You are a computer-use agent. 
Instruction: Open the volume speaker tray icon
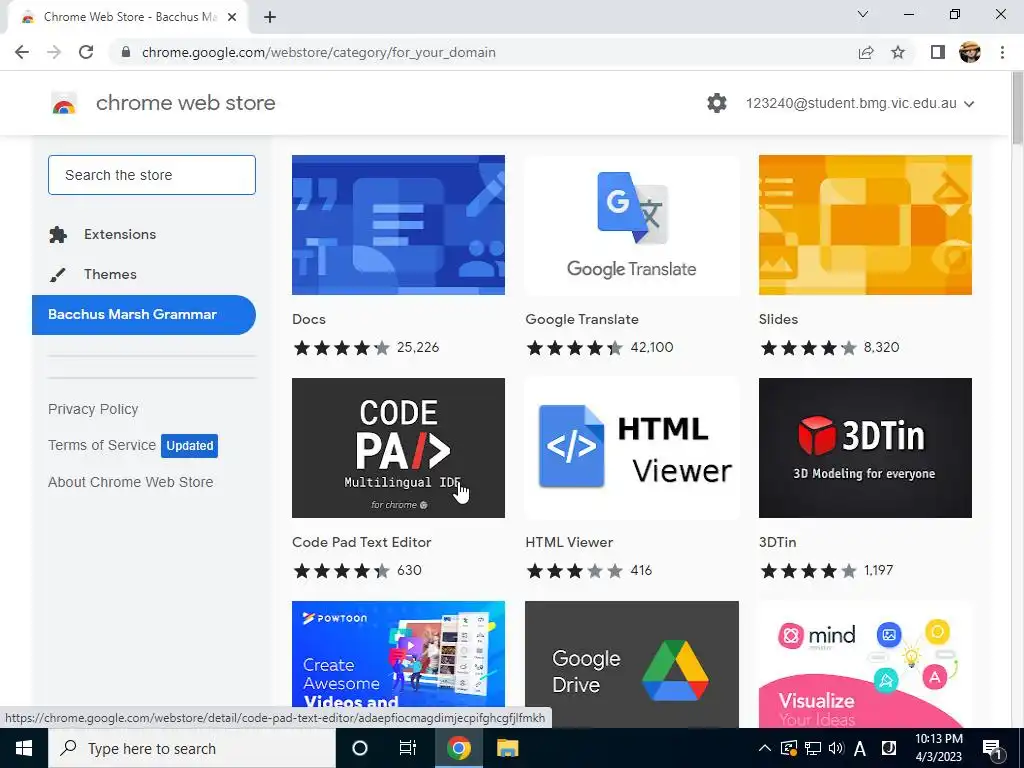click(835, 748)
